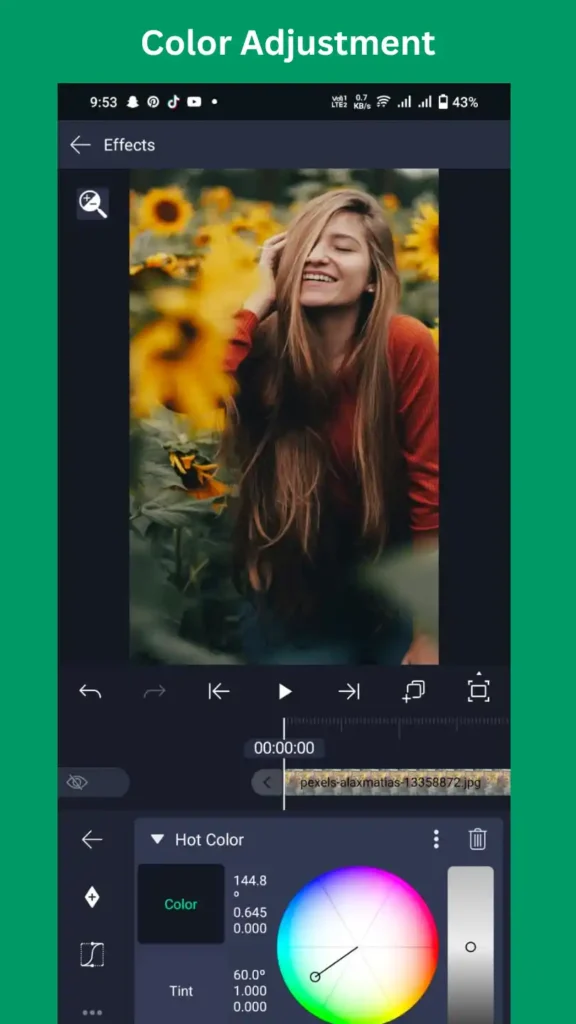Image resolution: width=576 pixels, height=1024 pixels.
Task: Tap the zoom magnifier icon on preview
Action: (93, 204)
